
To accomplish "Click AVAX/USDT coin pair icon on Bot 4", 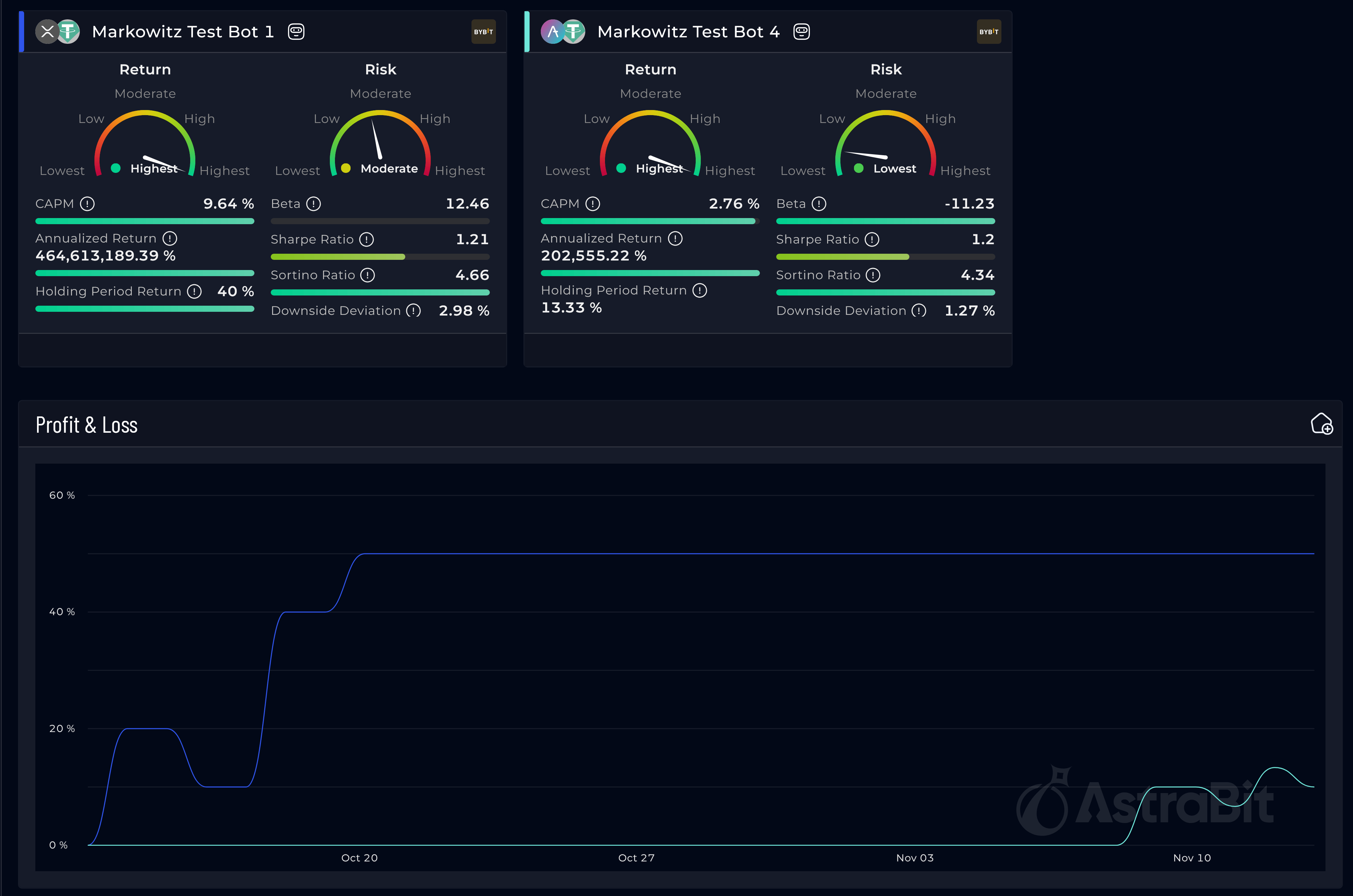I will point(563,32).
